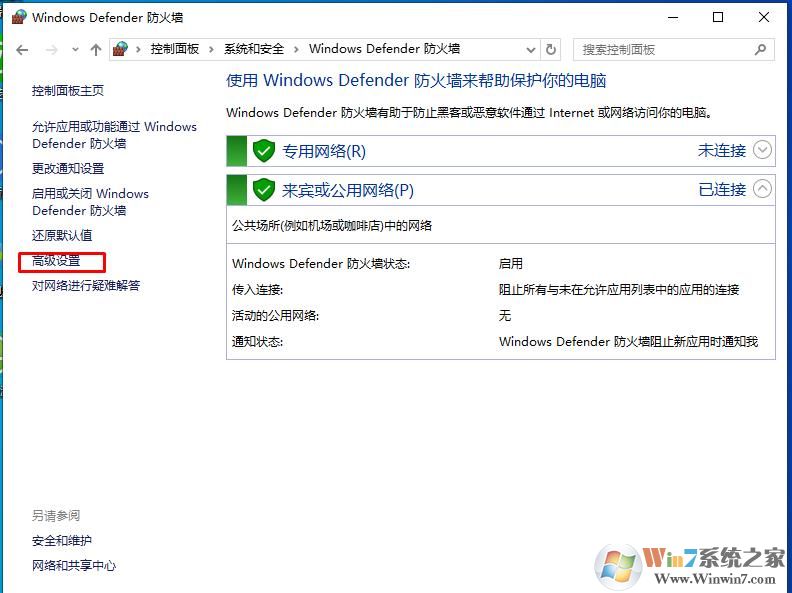Select the 系统和安全 breadcrumb
Image resolution: width=792 pixels, height=593 pixels.
pyautogui.click(x=254, y=49)
